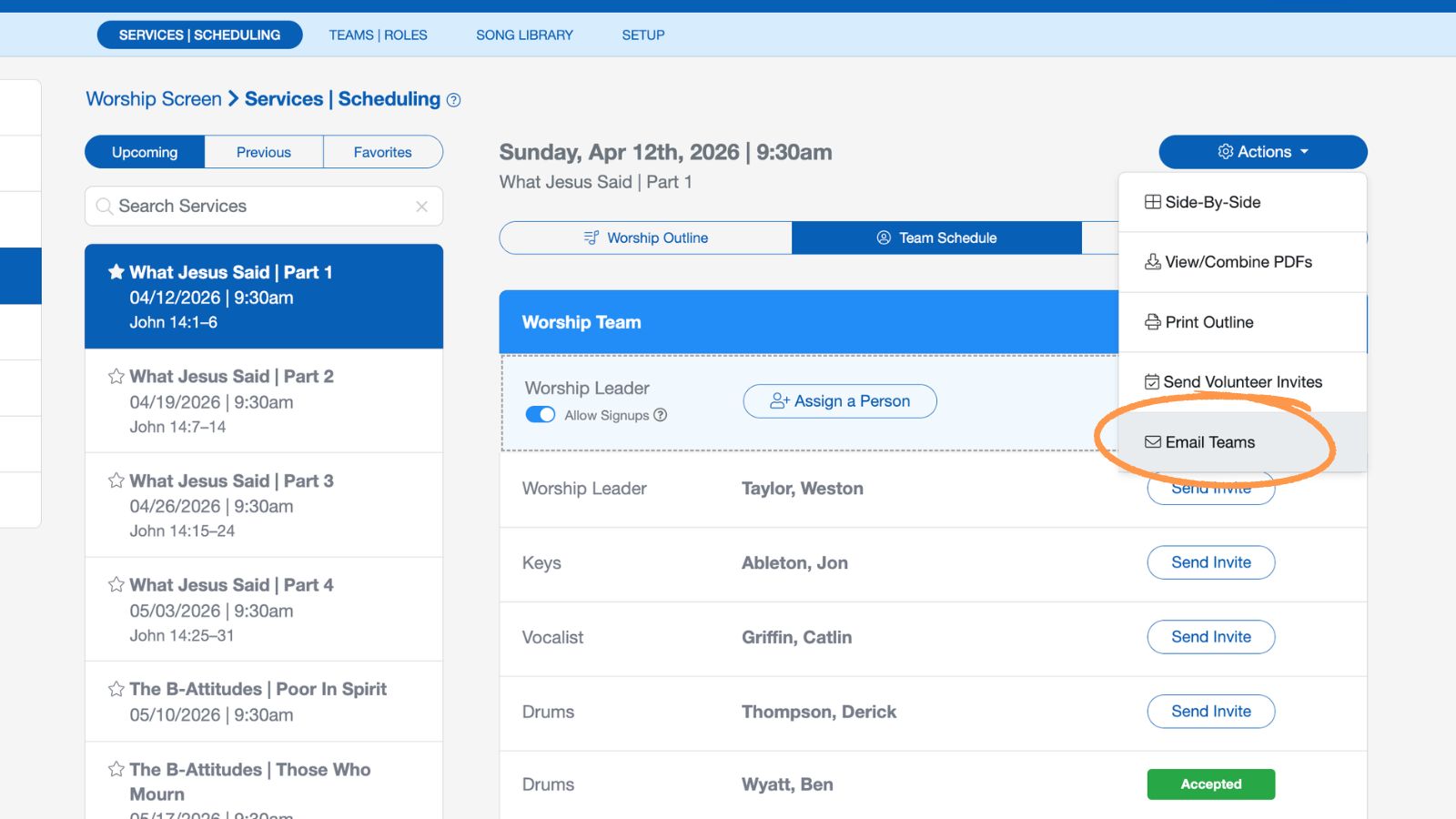Send Invite to Ableton, Jon on Keys
1456x819 pixels.
point(1210,562)
